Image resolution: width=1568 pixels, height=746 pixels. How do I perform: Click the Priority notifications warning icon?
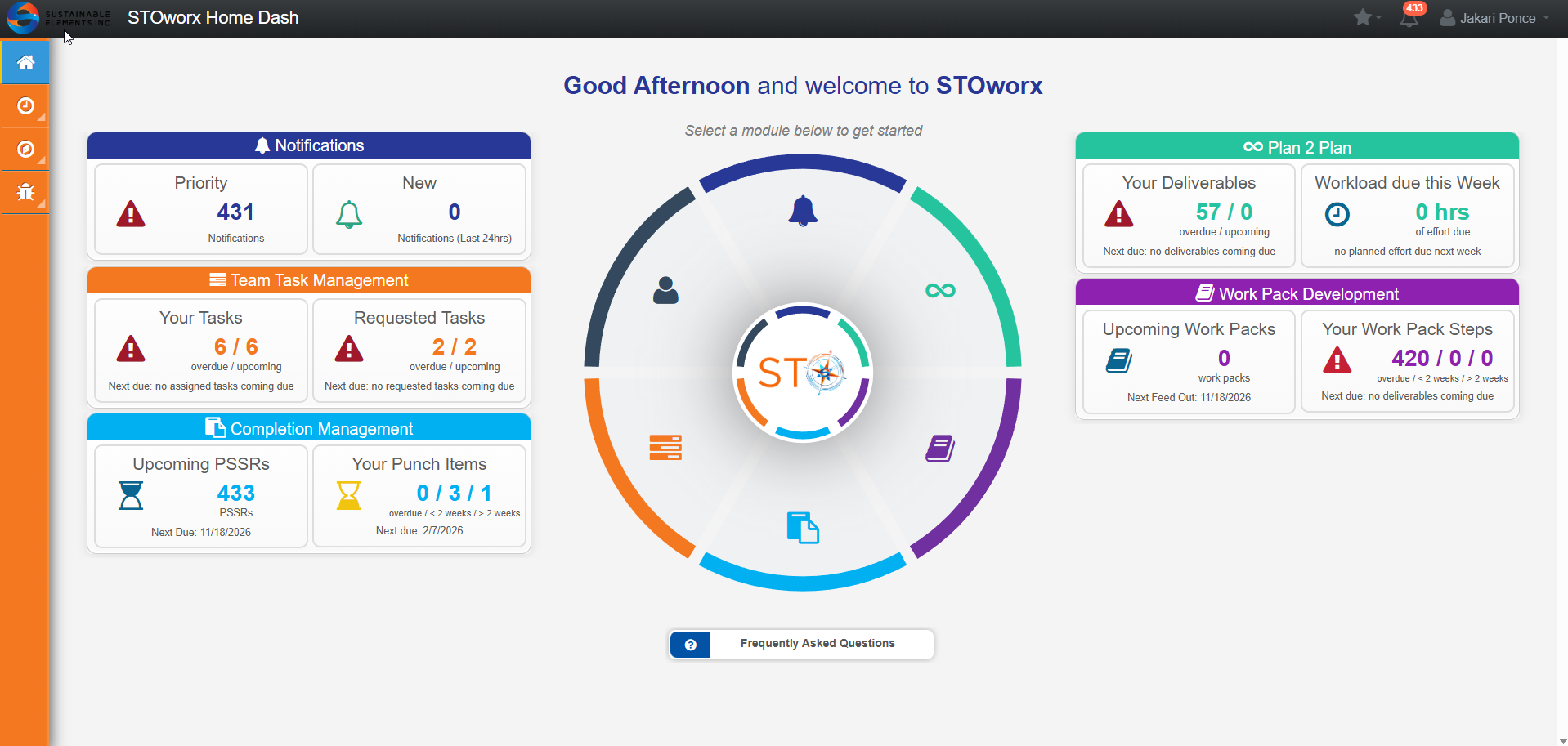pos(131,214)
